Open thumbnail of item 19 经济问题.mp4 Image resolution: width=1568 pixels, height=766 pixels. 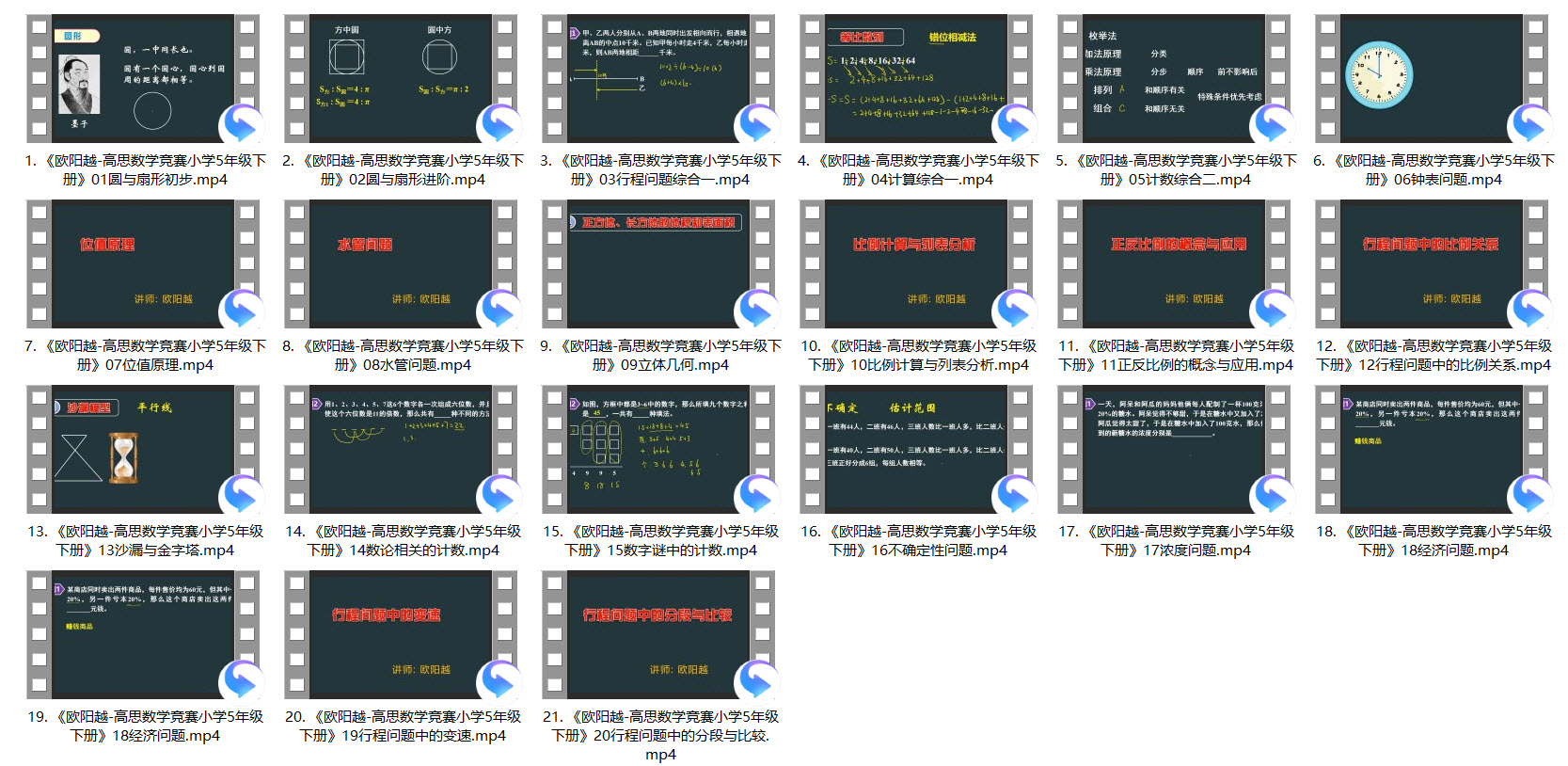[143, 634]
